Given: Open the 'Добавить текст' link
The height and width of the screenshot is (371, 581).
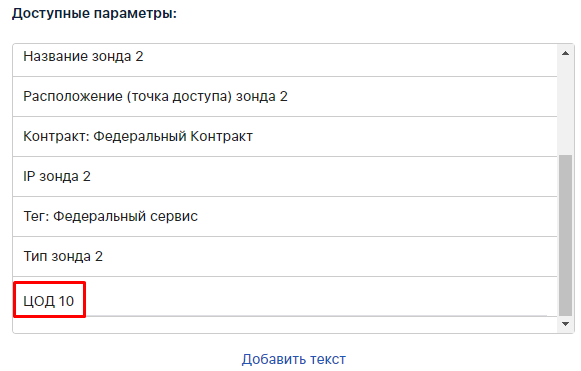Looking at the screenshot, I should coord(293,359).
